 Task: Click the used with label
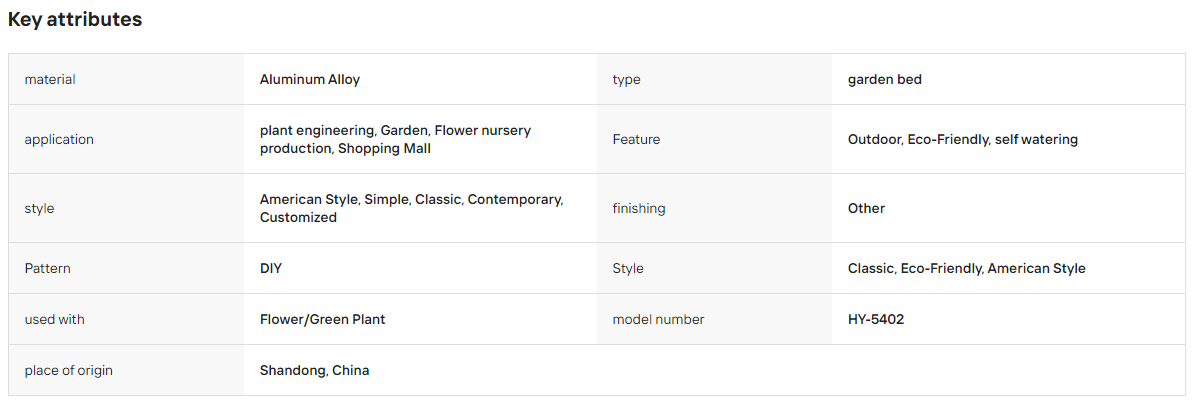[54, 319]
